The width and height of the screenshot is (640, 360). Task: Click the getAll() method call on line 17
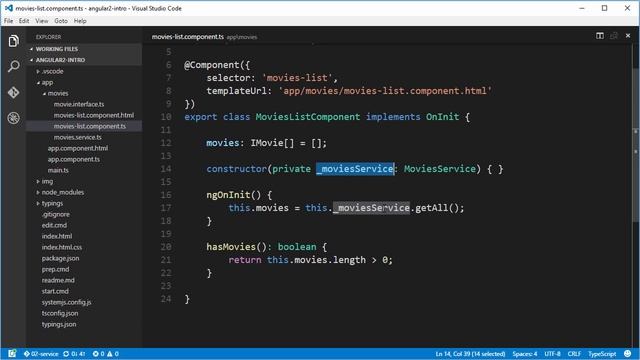[437, 208]
